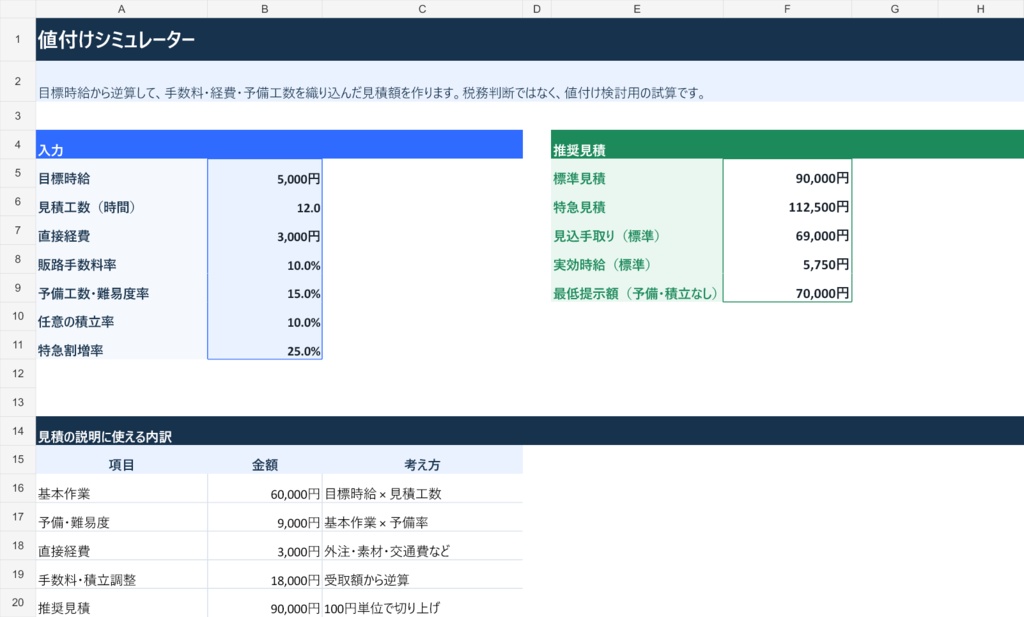Select column A header
Viewport: 1024px width, 617px height.
(121, 8)
